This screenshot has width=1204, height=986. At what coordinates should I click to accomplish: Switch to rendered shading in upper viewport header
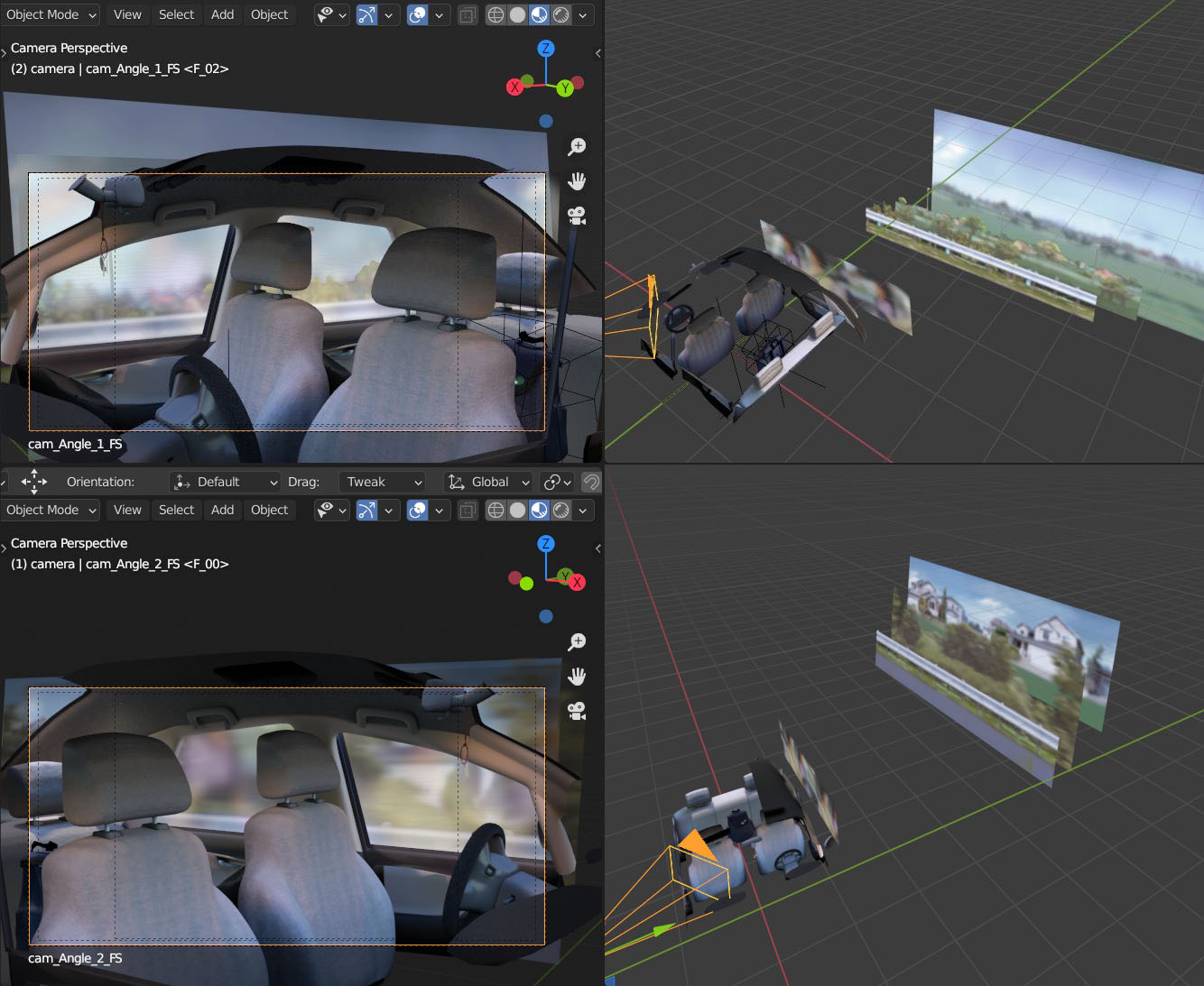coord(561,14)
